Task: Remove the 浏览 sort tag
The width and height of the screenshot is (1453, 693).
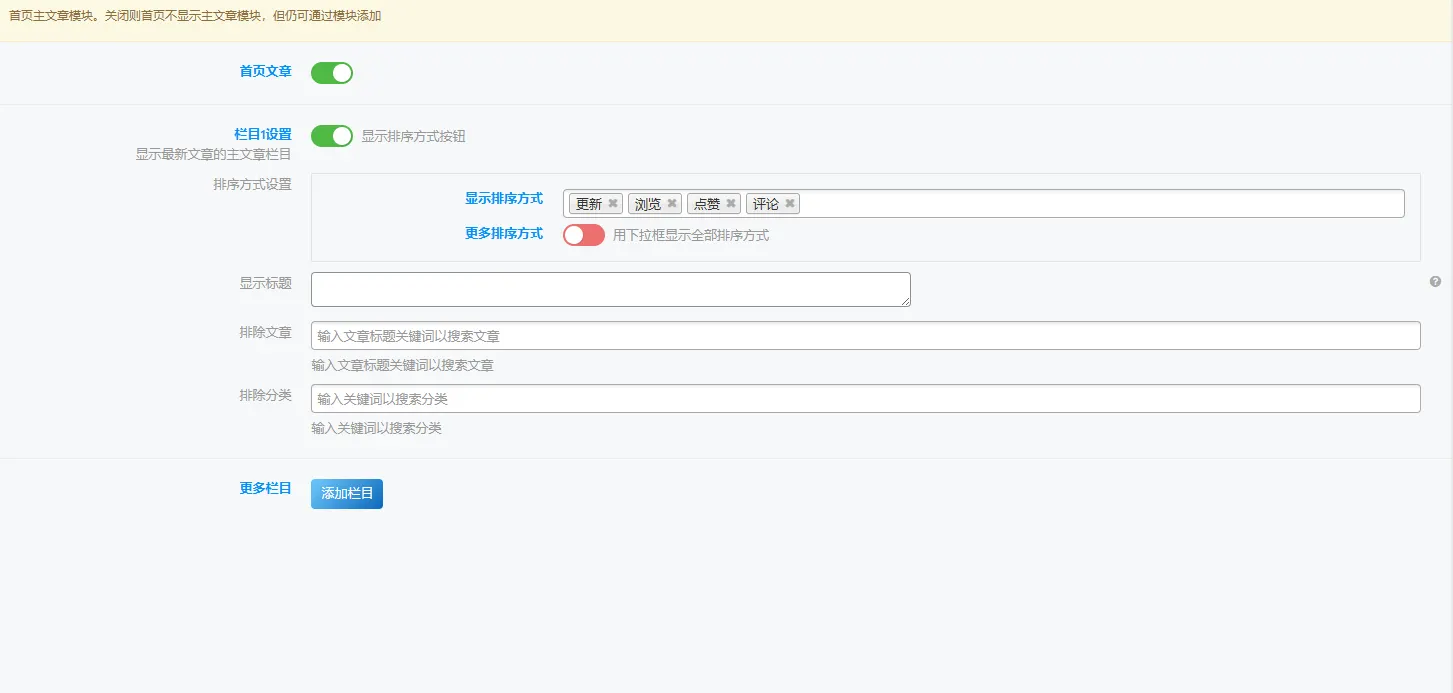Action: click(x=672, y=204)
